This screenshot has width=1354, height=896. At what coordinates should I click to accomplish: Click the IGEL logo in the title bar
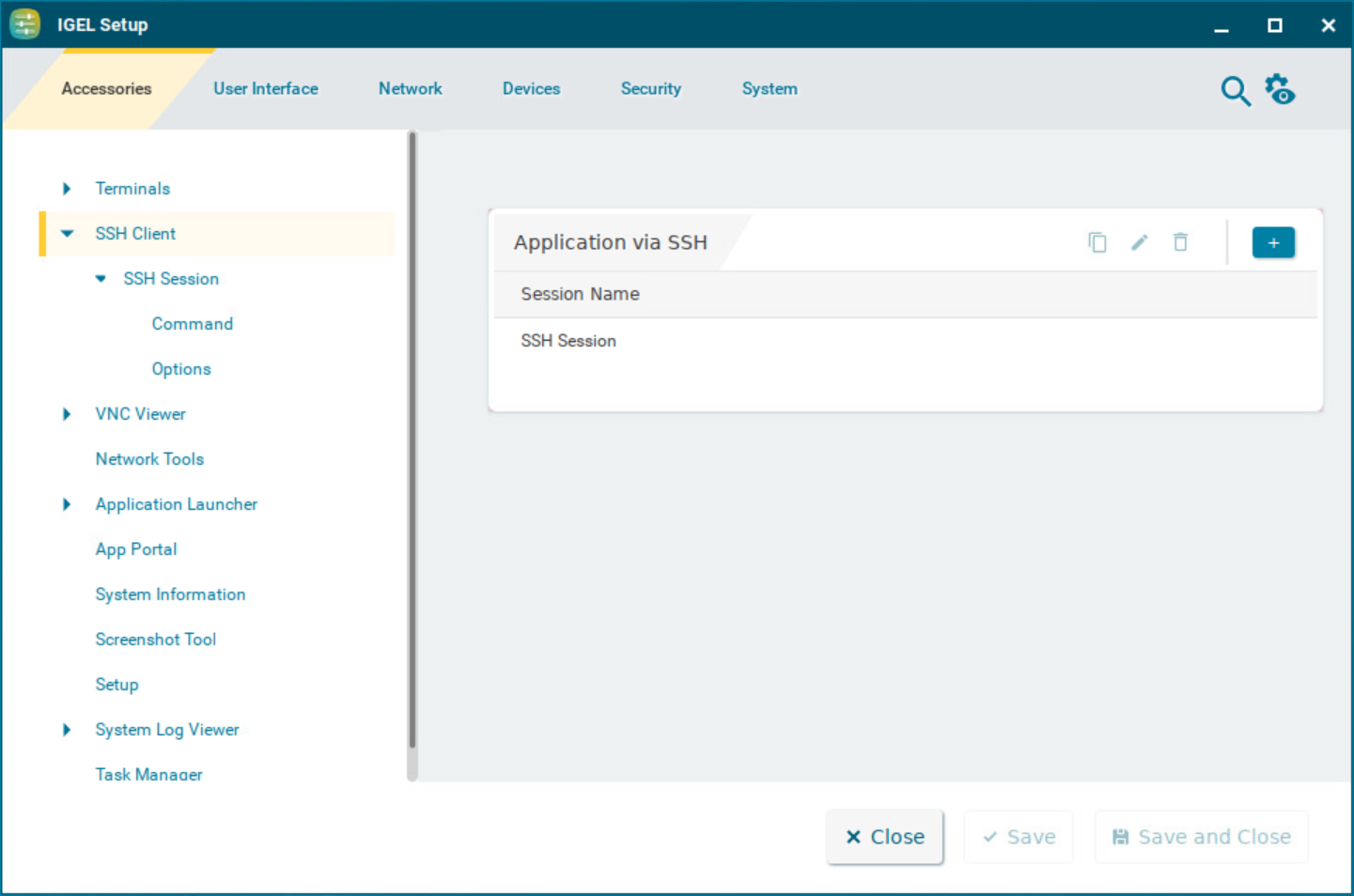[23, 23]
